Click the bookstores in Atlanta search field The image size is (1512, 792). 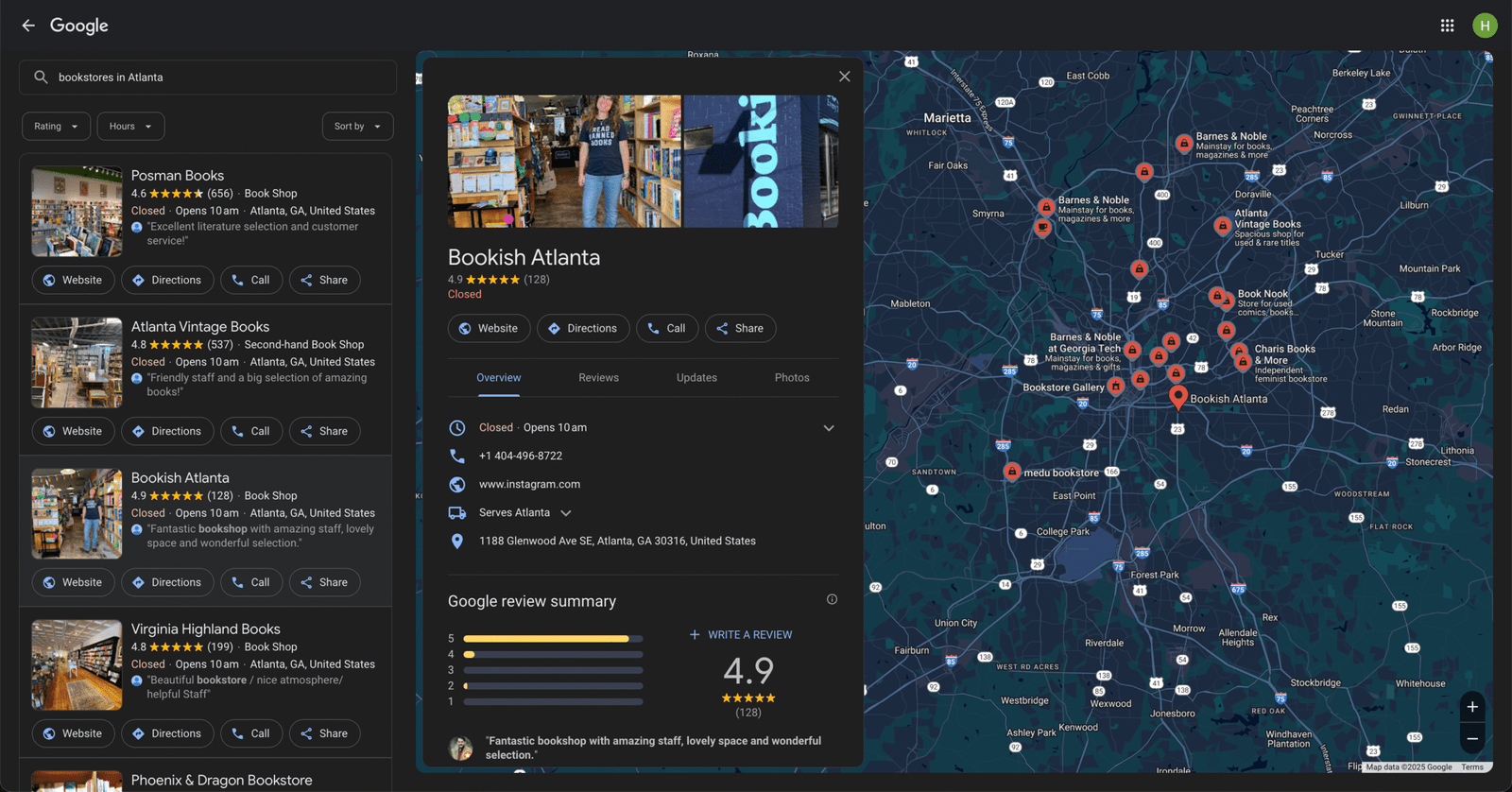point(208,77)
